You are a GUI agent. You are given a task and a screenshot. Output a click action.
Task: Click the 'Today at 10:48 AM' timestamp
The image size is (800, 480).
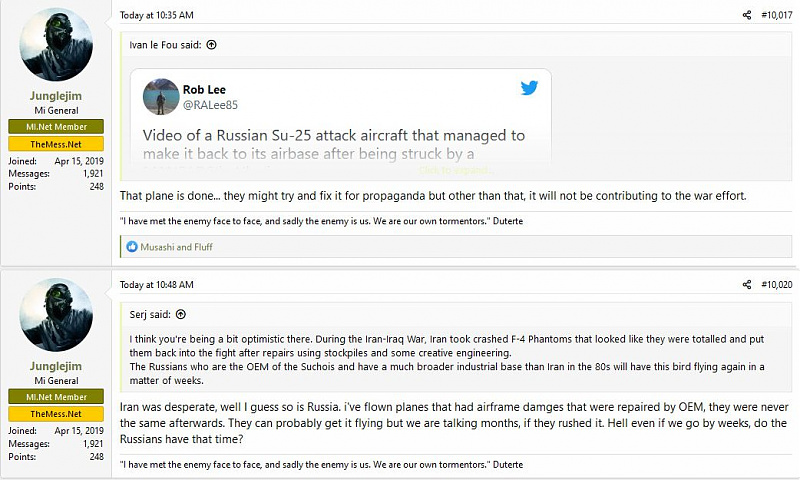[x=157, y=285]
